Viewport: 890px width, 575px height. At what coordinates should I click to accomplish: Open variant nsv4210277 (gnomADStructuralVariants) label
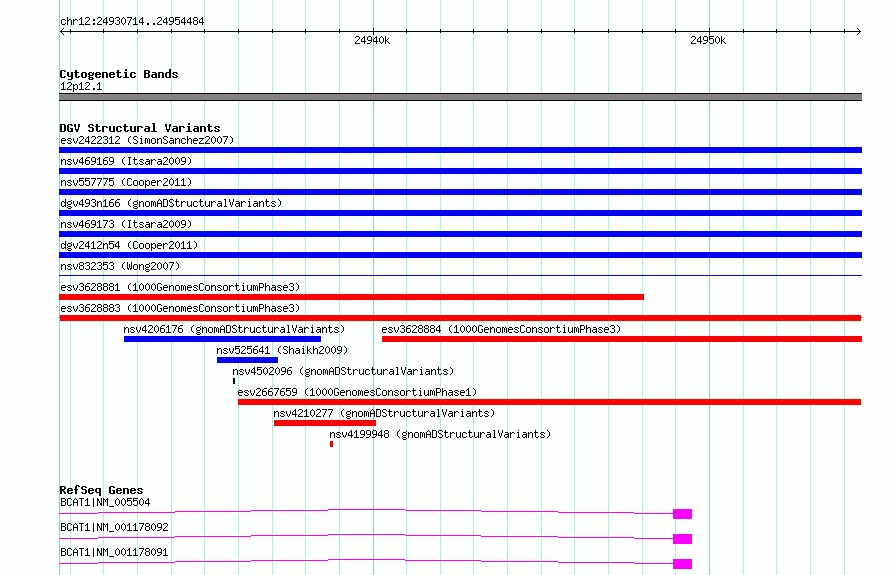click(384, 413)
